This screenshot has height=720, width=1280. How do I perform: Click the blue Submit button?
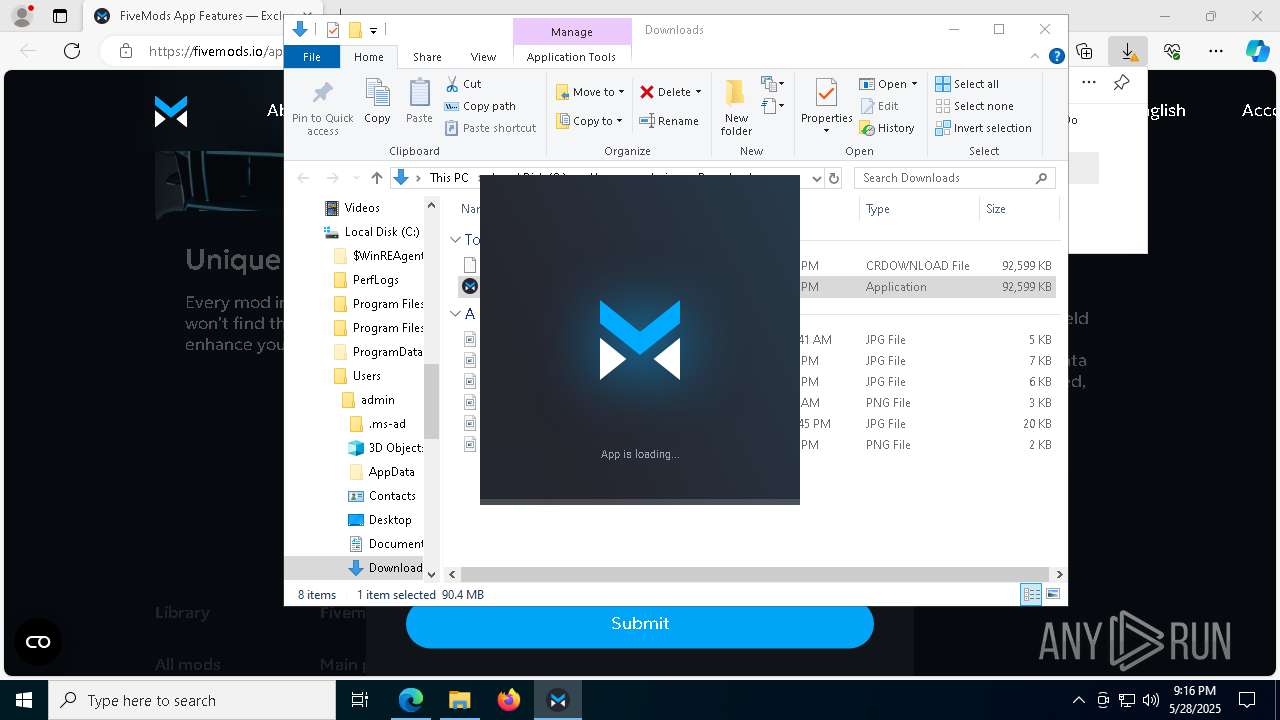pos(640,623)
